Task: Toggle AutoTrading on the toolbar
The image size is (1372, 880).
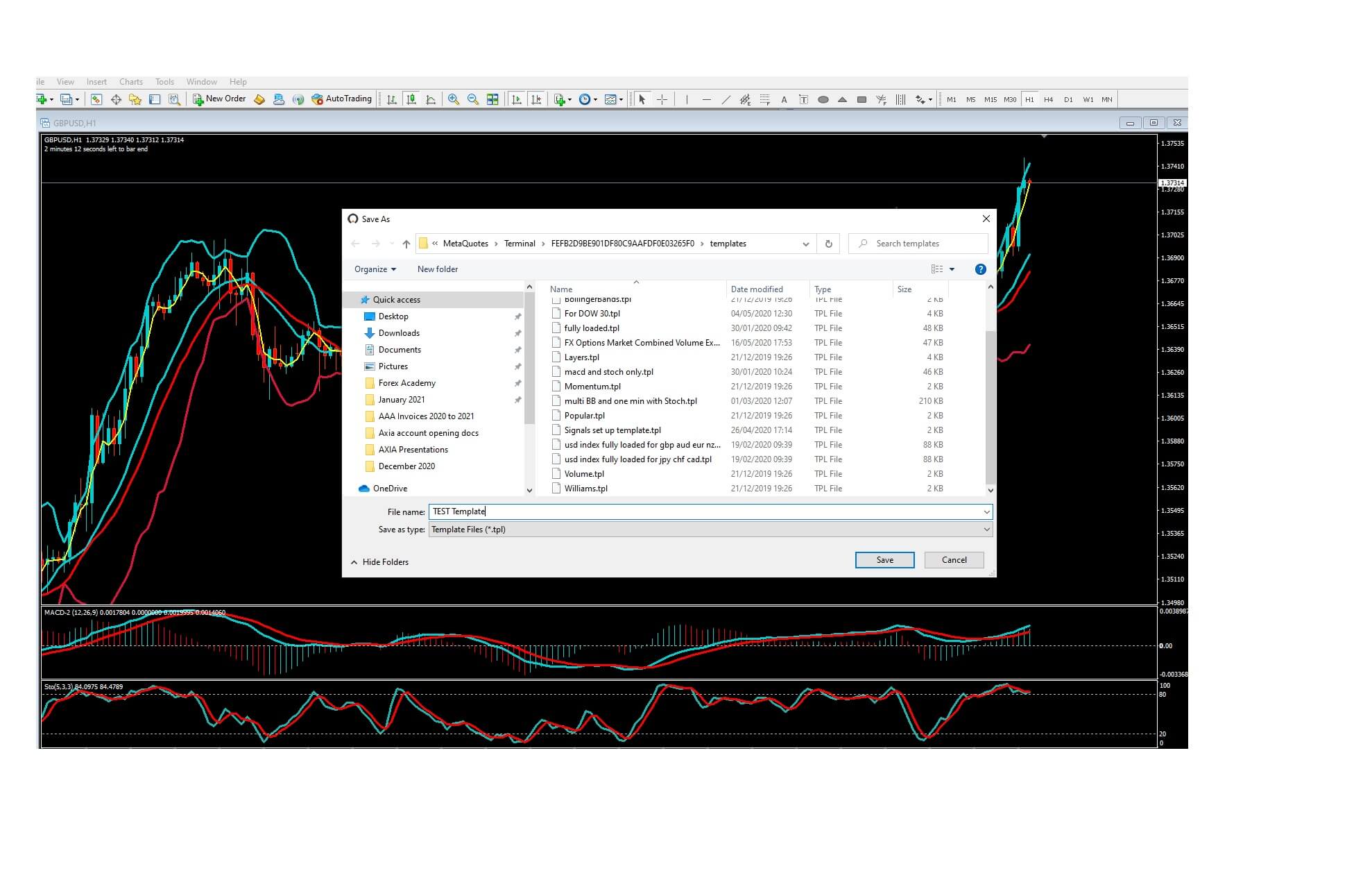Action: pyautogui.click(x=341, y=99)
